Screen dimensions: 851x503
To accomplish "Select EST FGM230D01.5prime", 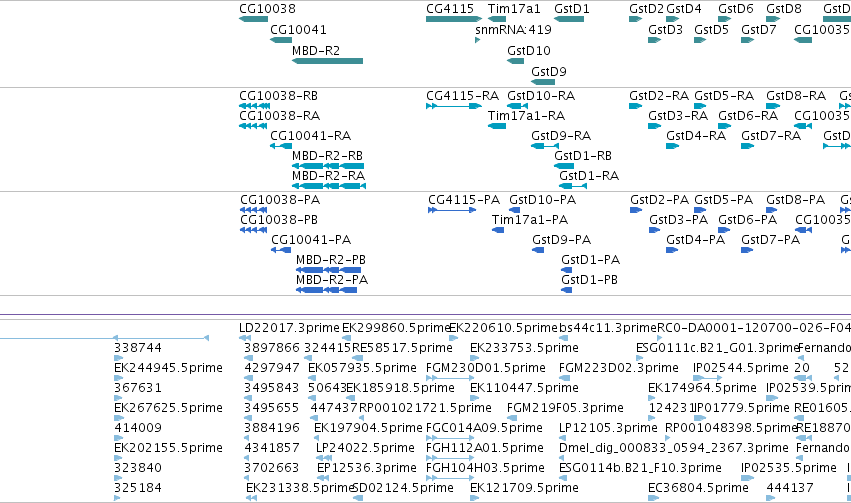I will point(486,368).
